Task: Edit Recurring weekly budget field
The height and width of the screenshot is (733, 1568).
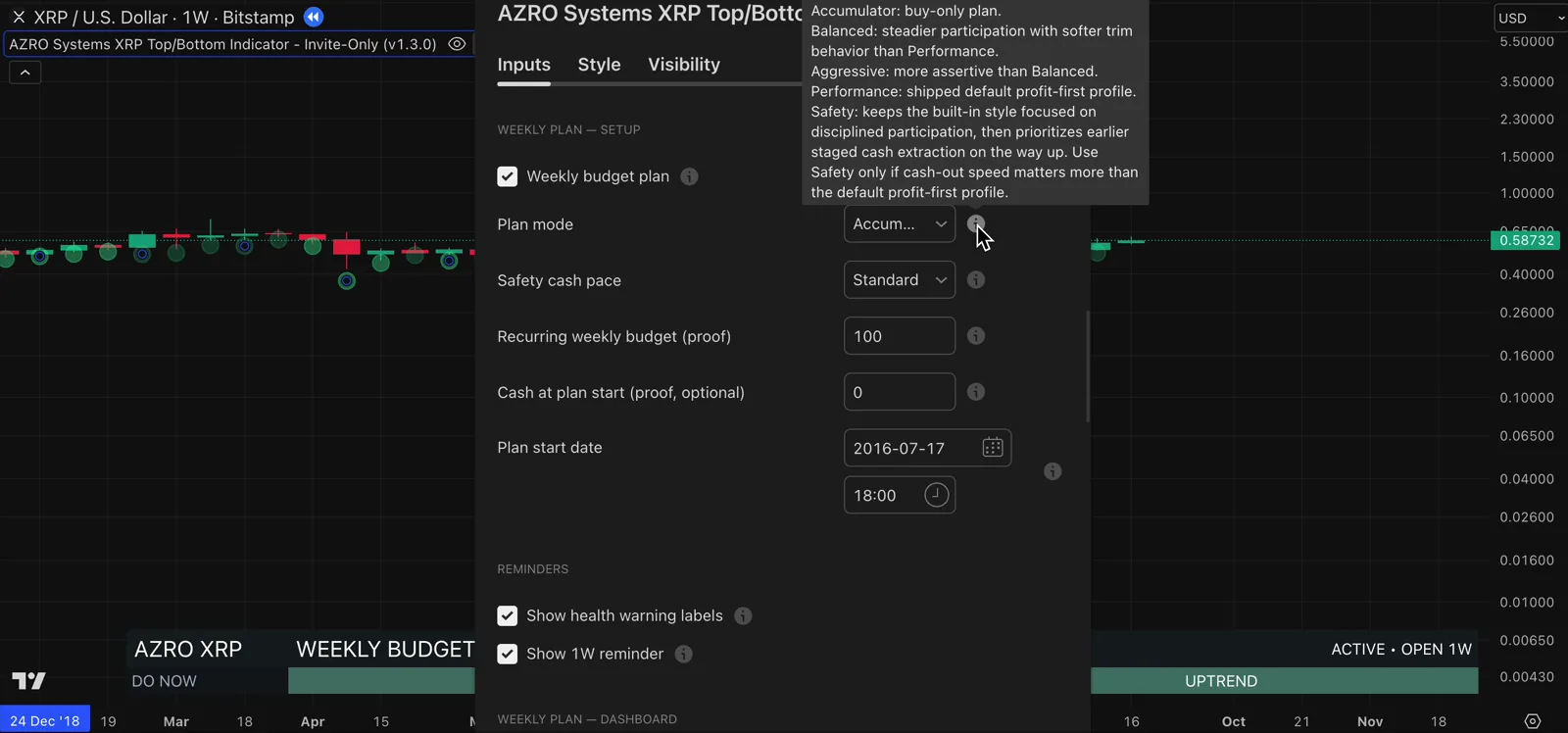Action: tap(900, 336)
